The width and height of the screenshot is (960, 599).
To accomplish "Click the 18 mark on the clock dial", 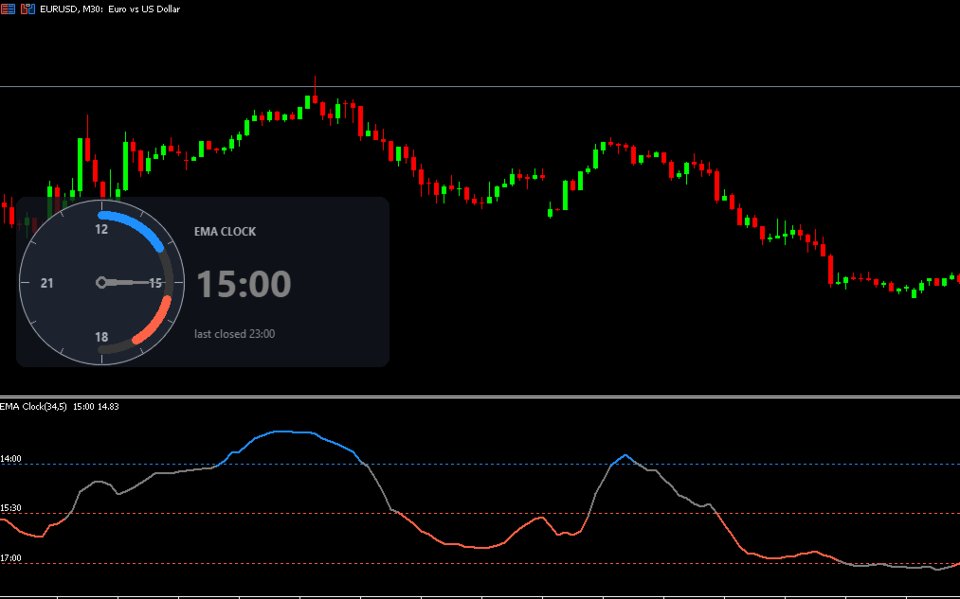I will point(102,337).
